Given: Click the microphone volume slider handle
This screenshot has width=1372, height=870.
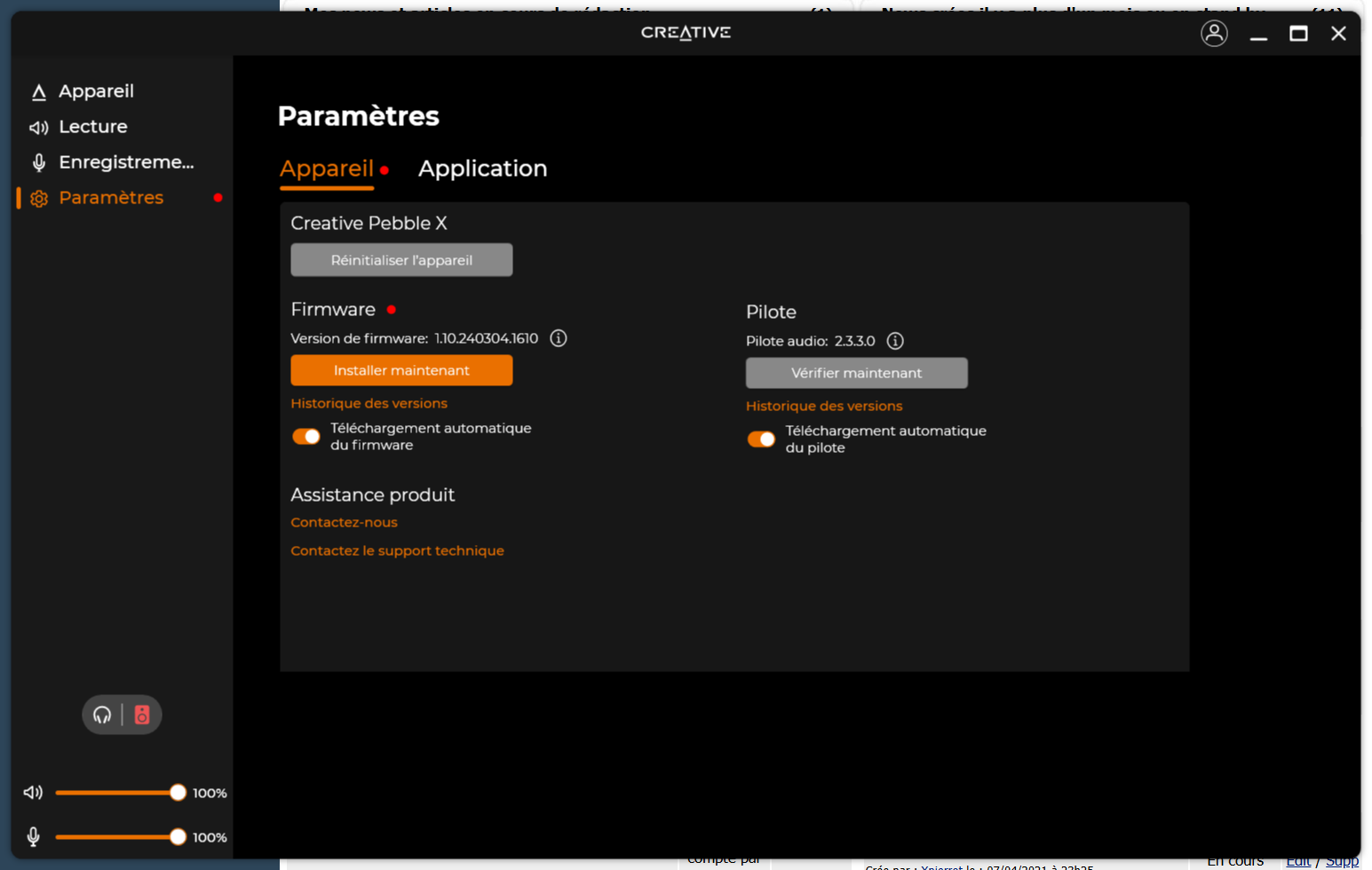Looking at the screenshot, I should click(x=178, y=836).
